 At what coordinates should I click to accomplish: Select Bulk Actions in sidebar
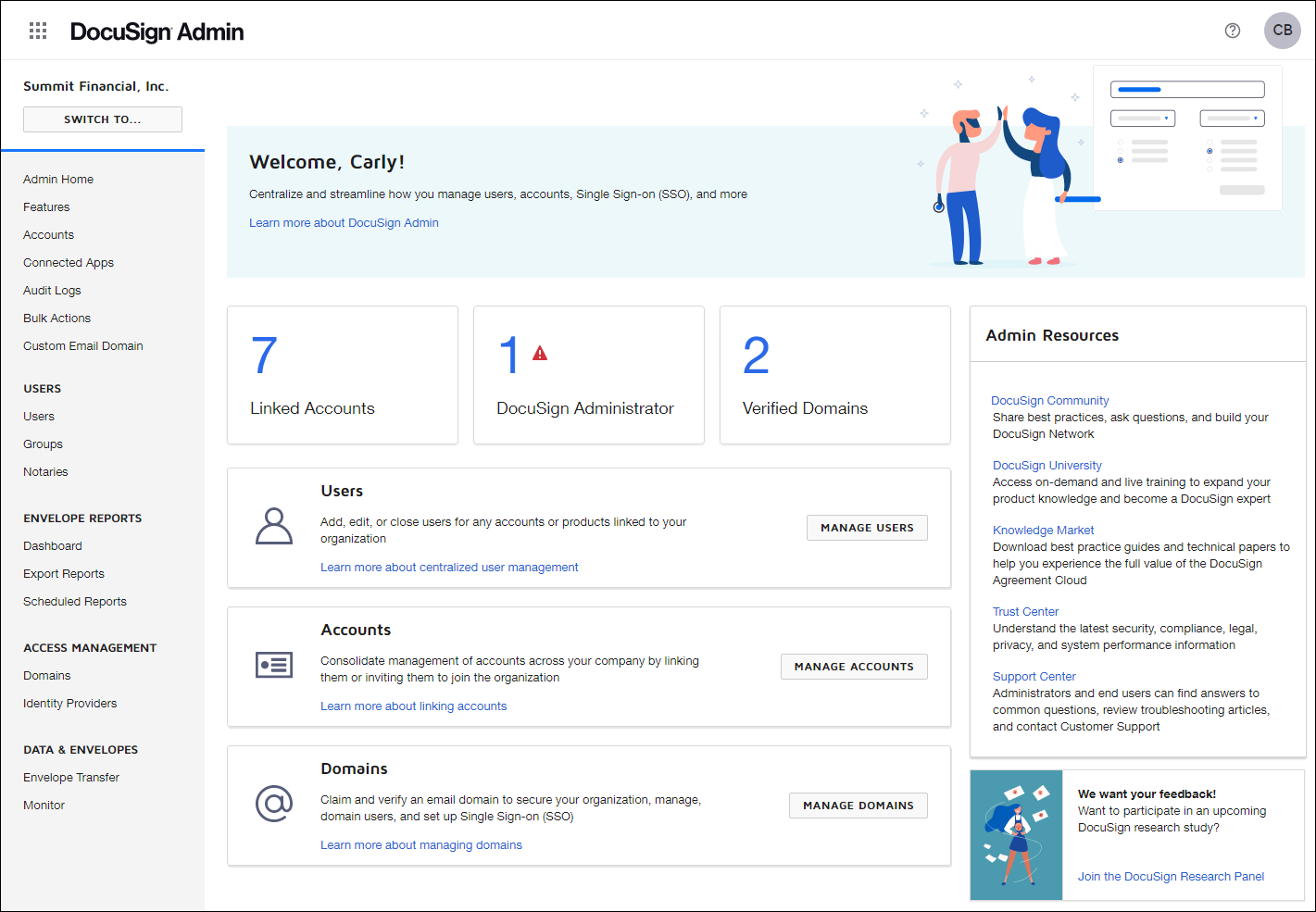point(56,319)
